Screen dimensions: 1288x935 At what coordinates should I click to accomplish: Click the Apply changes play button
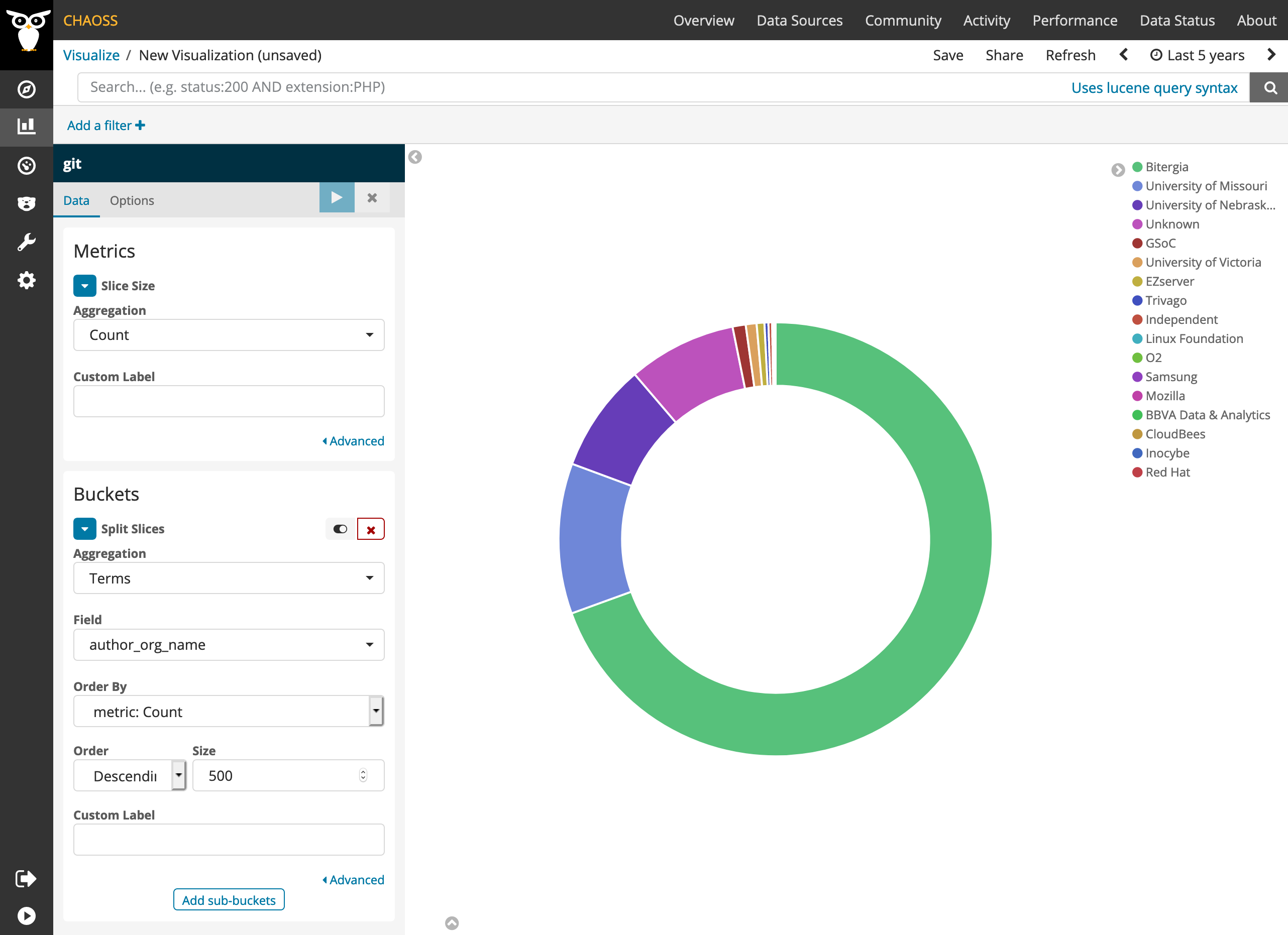(337, 197)
